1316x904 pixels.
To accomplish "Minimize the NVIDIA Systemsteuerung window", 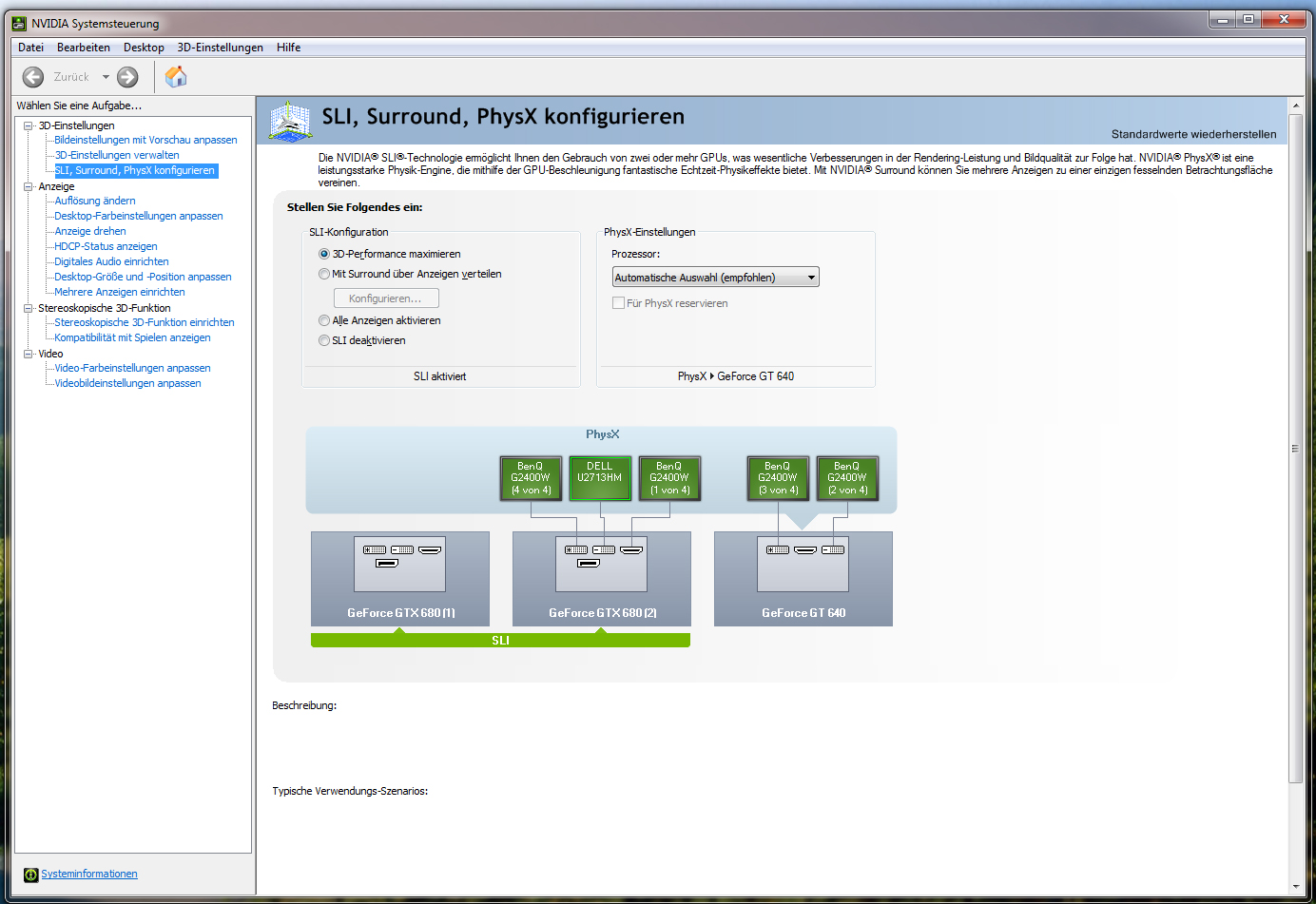I will click(x=1222, y=19).
